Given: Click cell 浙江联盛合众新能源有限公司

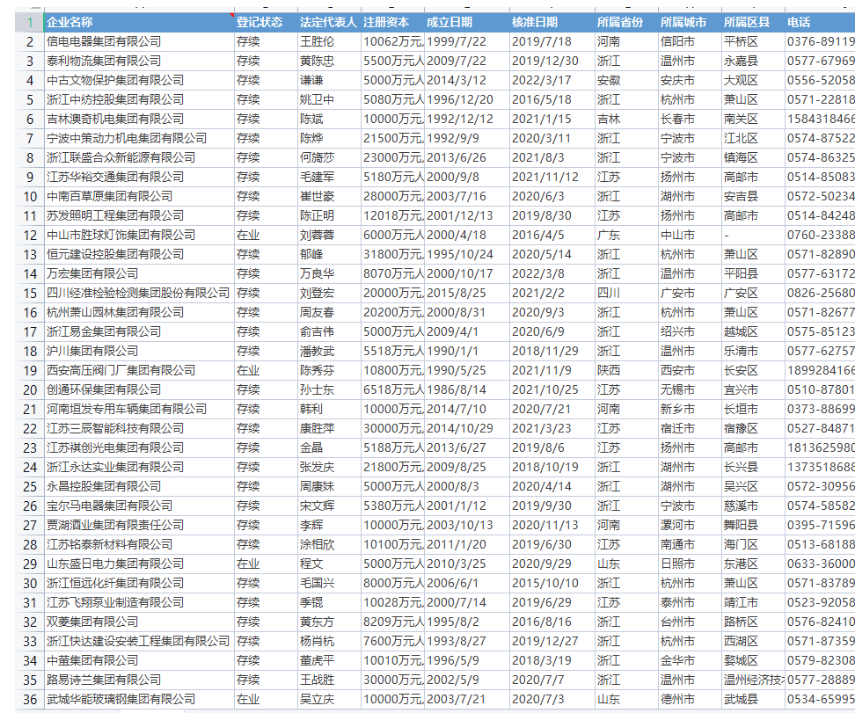Looking at the screenshot, I should click(x=139, y=158).
